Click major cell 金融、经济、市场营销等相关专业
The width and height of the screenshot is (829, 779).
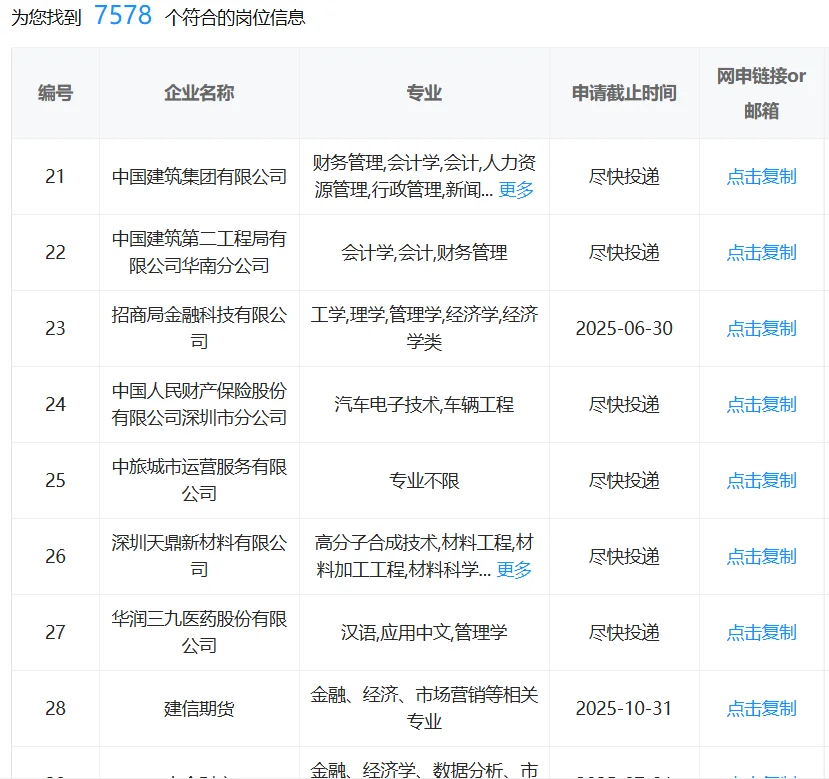point(424,708)
